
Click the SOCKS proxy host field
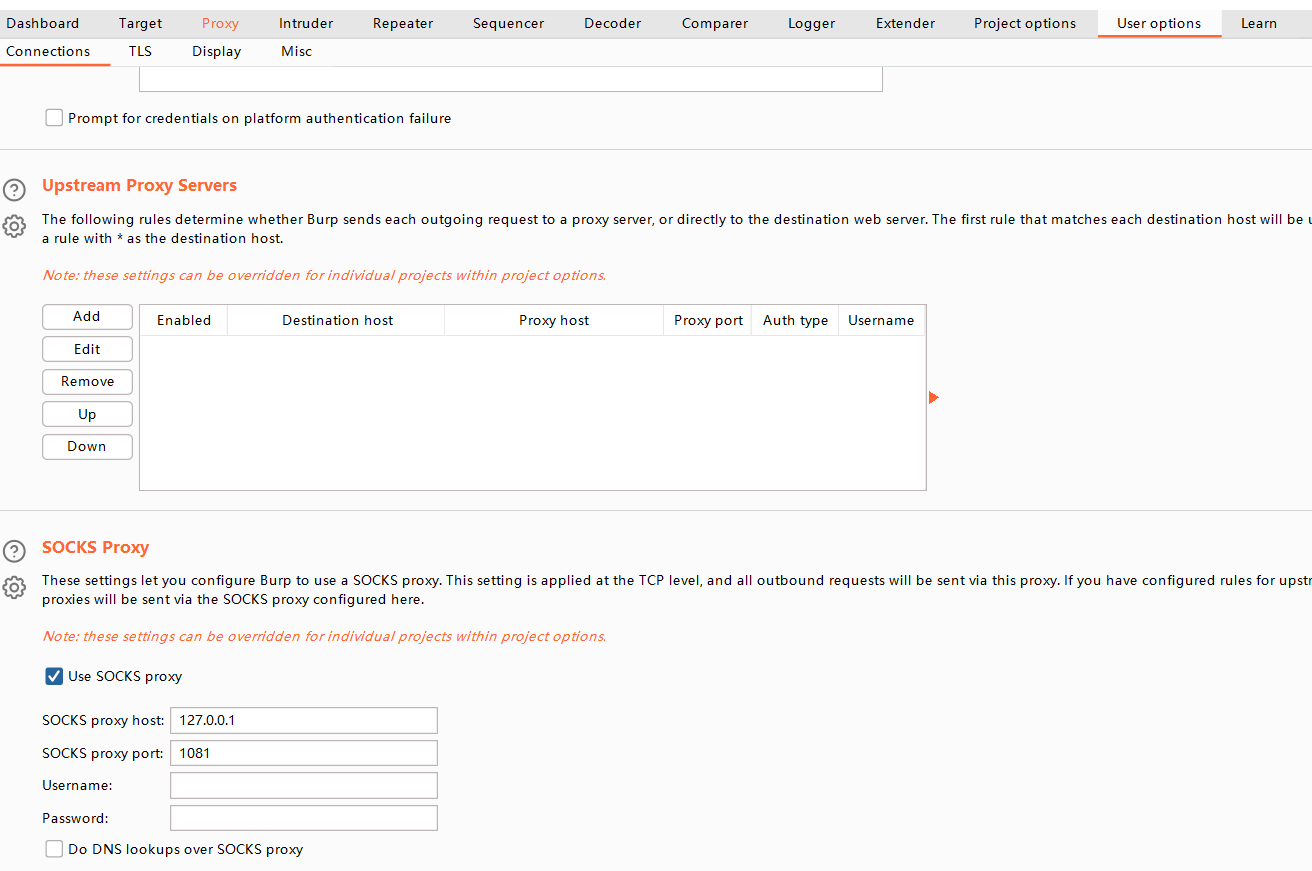tap(304, 720)
